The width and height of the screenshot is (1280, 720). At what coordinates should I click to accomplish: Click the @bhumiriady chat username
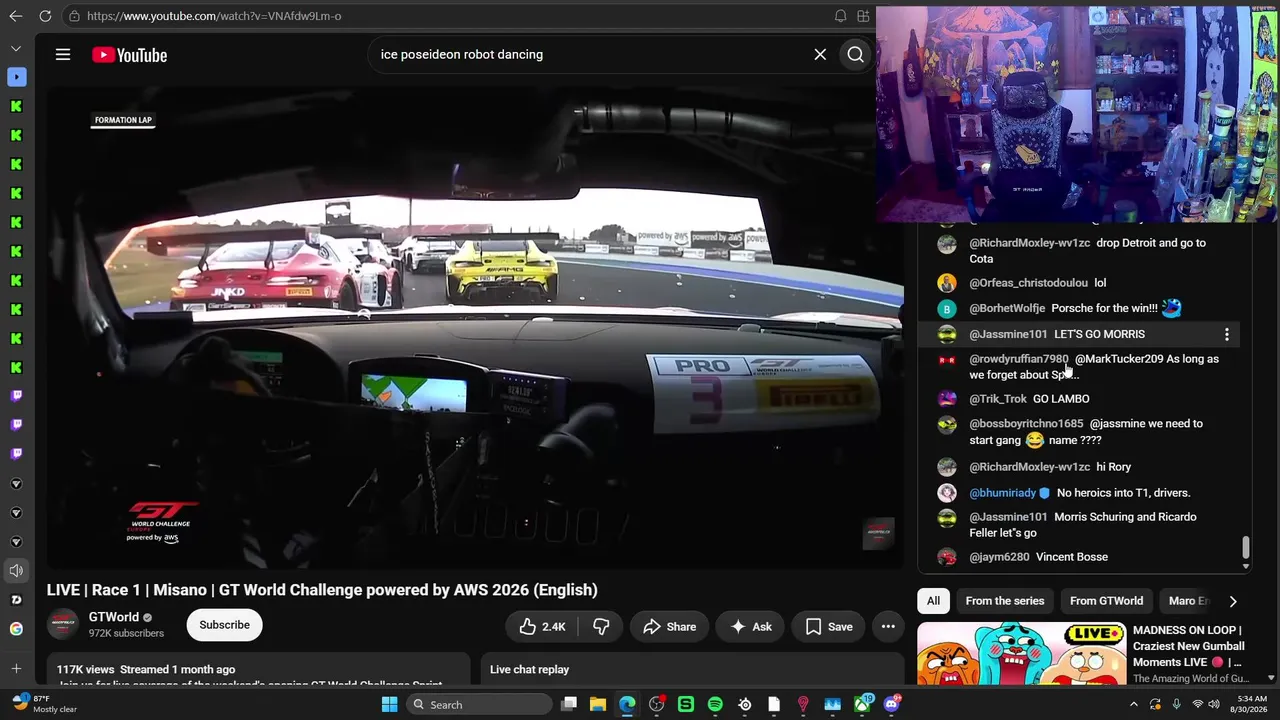tap(1003, 493)
